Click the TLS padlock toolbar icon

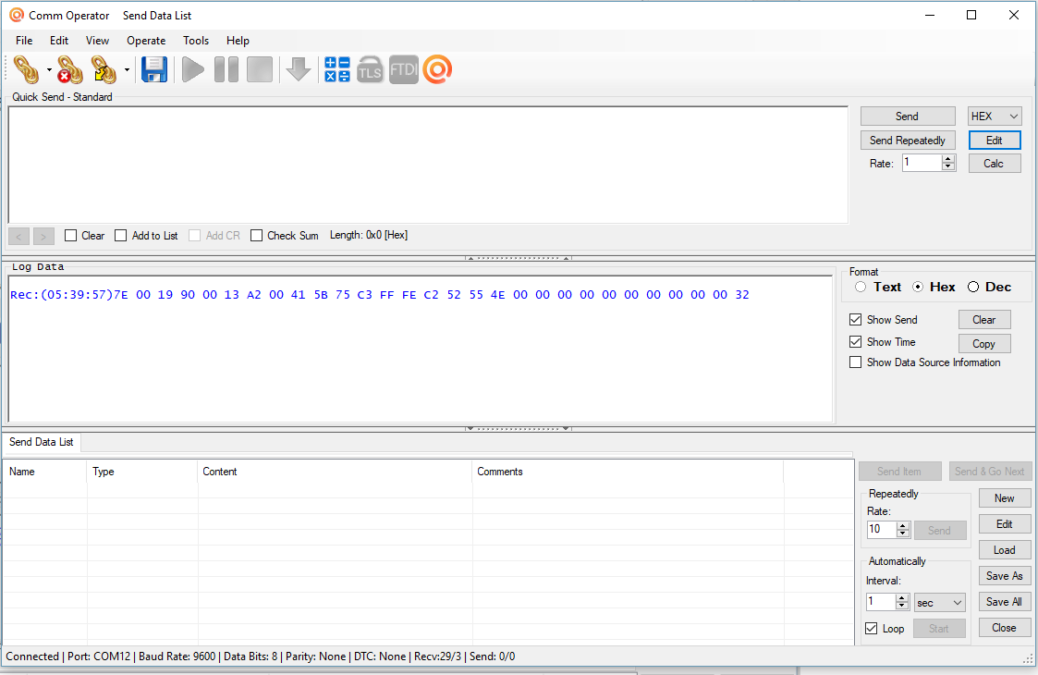pyautogui.click(x=370, y=70)
